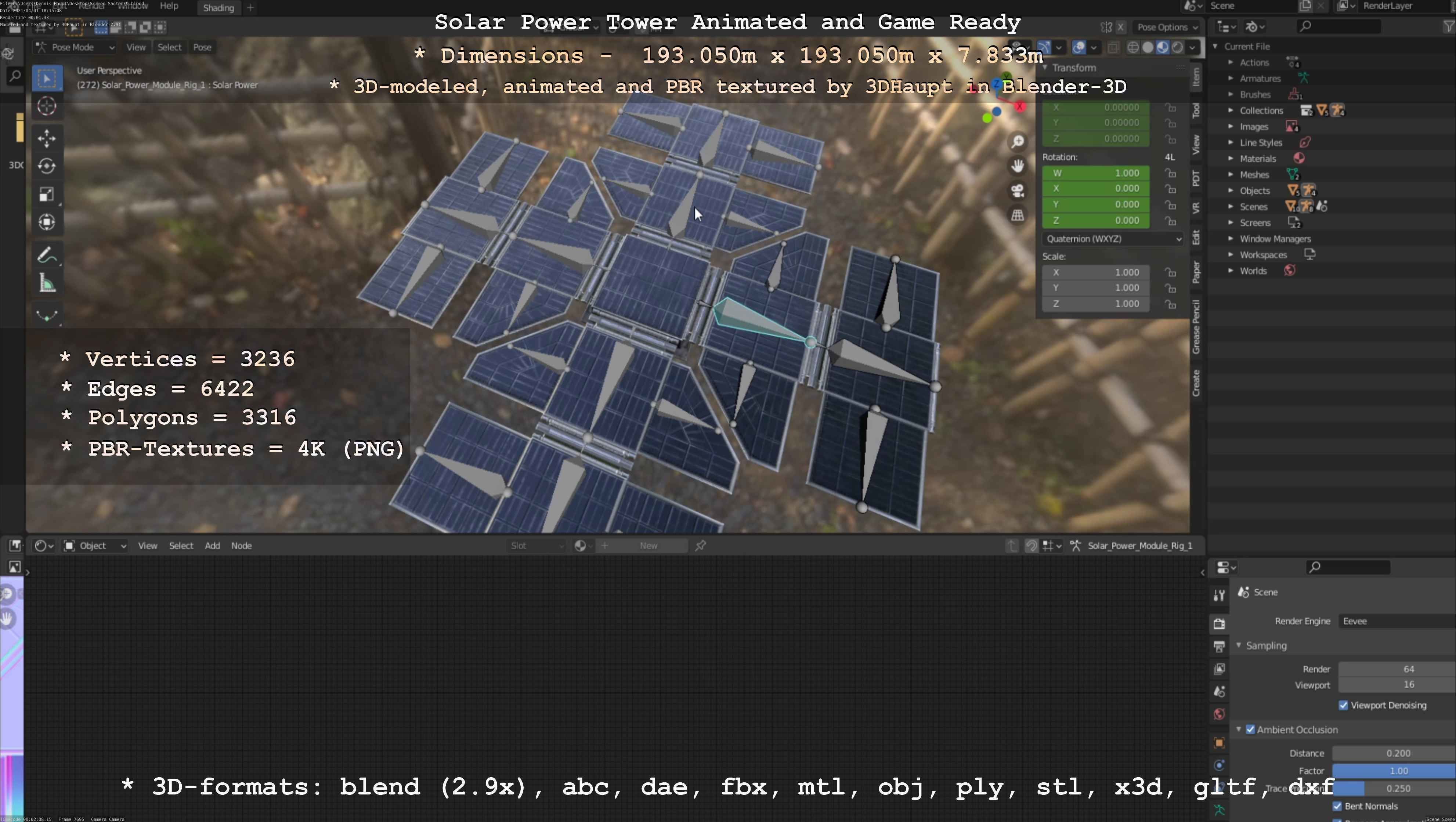Uncheck Viewport Denoising

tap(1344, 705)
